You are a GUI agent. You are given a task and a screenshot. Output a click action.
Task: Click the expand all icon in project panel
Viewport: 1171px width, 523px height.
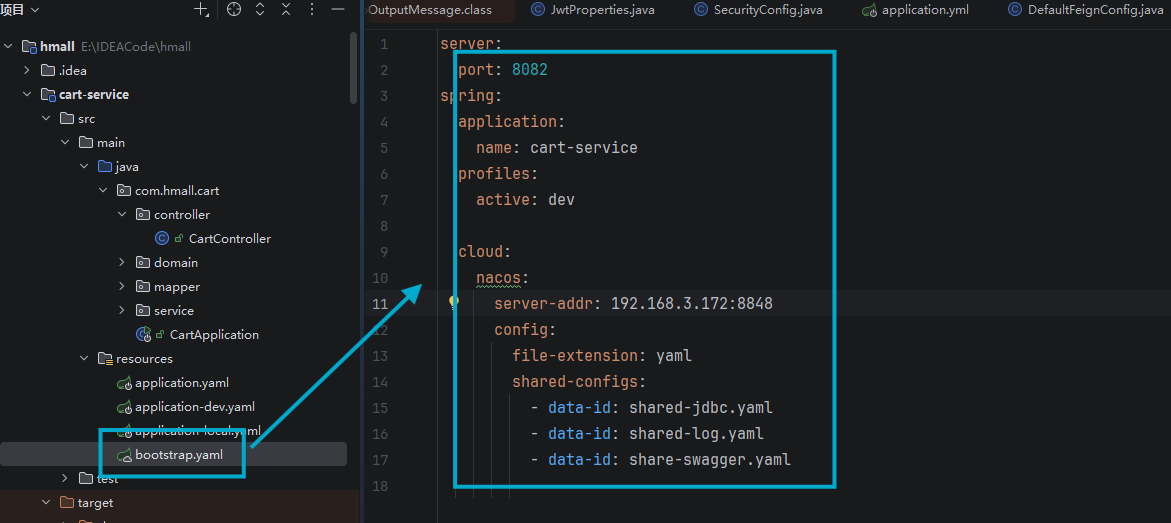click(x=260, y=10)
